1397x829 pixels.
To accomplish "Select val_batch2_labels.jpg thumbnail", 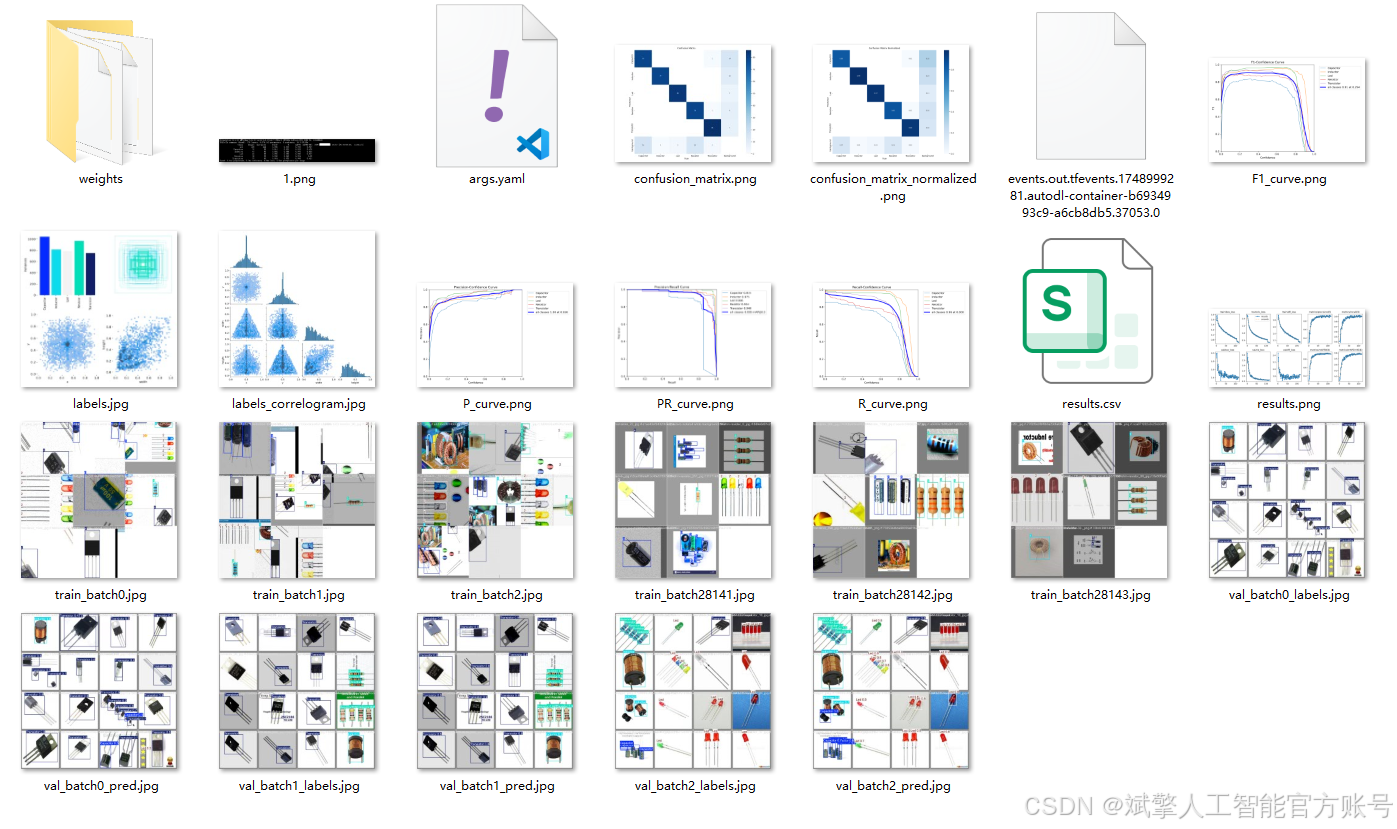I will click(694, 692).
